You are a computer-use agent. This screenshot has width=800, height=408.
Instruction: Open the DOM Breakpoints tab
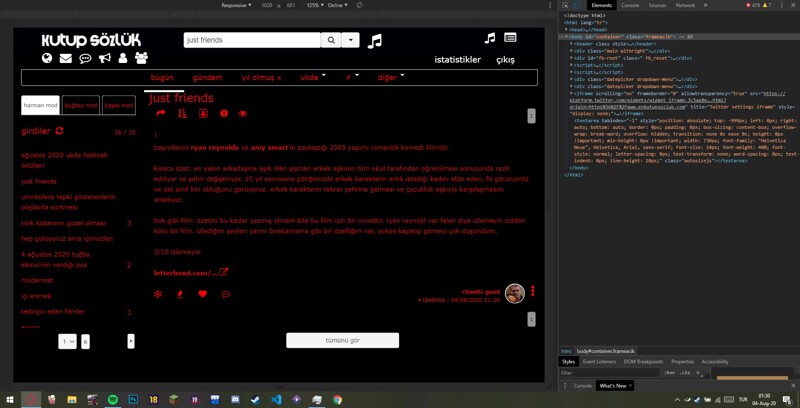[x=643, y=362]
